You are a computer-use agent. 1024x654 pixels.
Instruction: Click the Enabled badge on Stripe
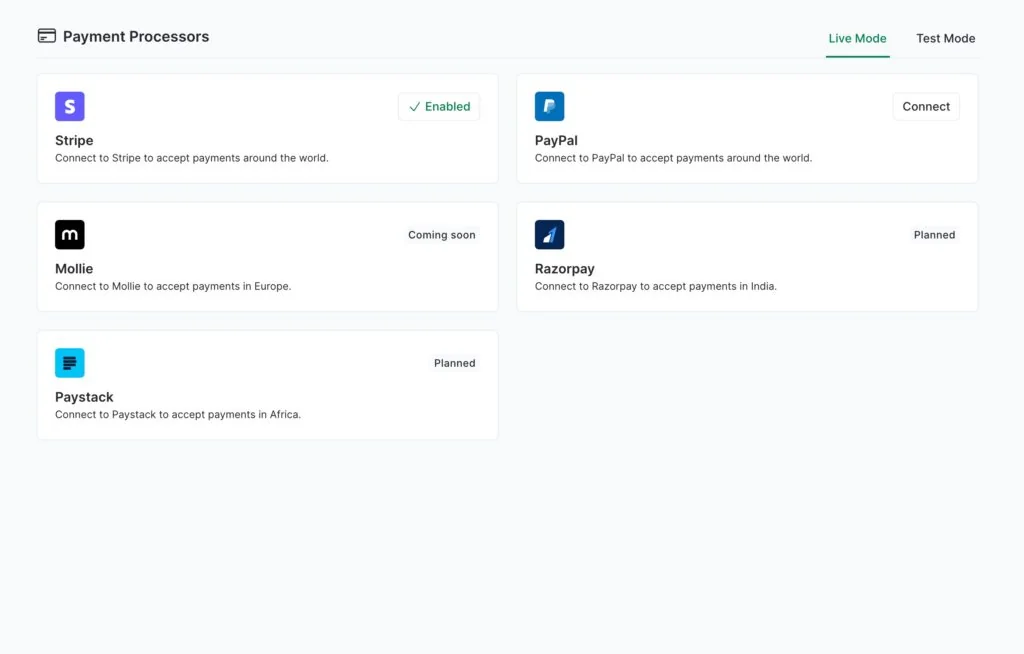click(438, 106)
